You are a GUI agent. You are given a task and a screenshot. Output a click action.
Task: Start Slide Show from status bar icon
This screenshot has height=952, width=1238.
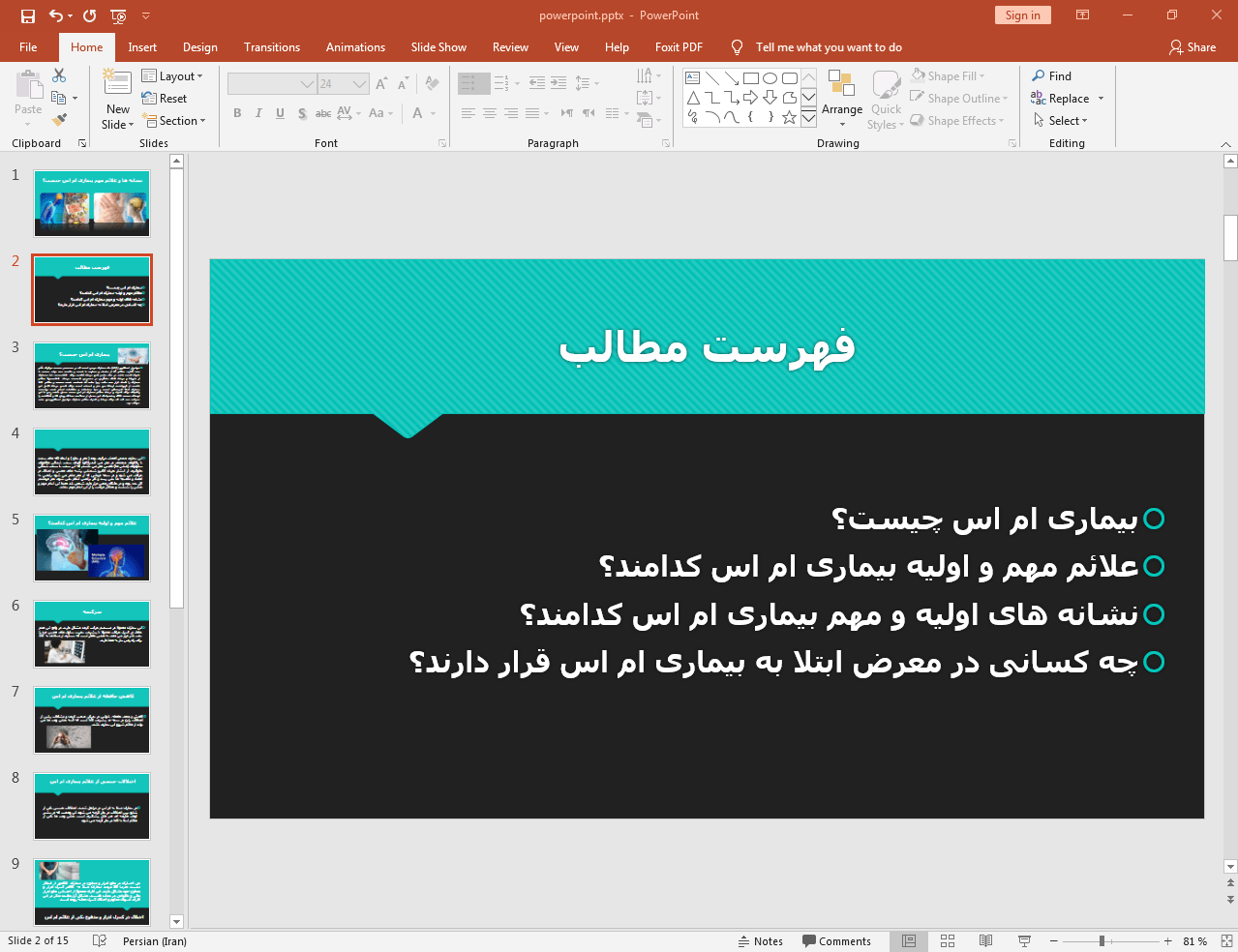[1024, 940]
